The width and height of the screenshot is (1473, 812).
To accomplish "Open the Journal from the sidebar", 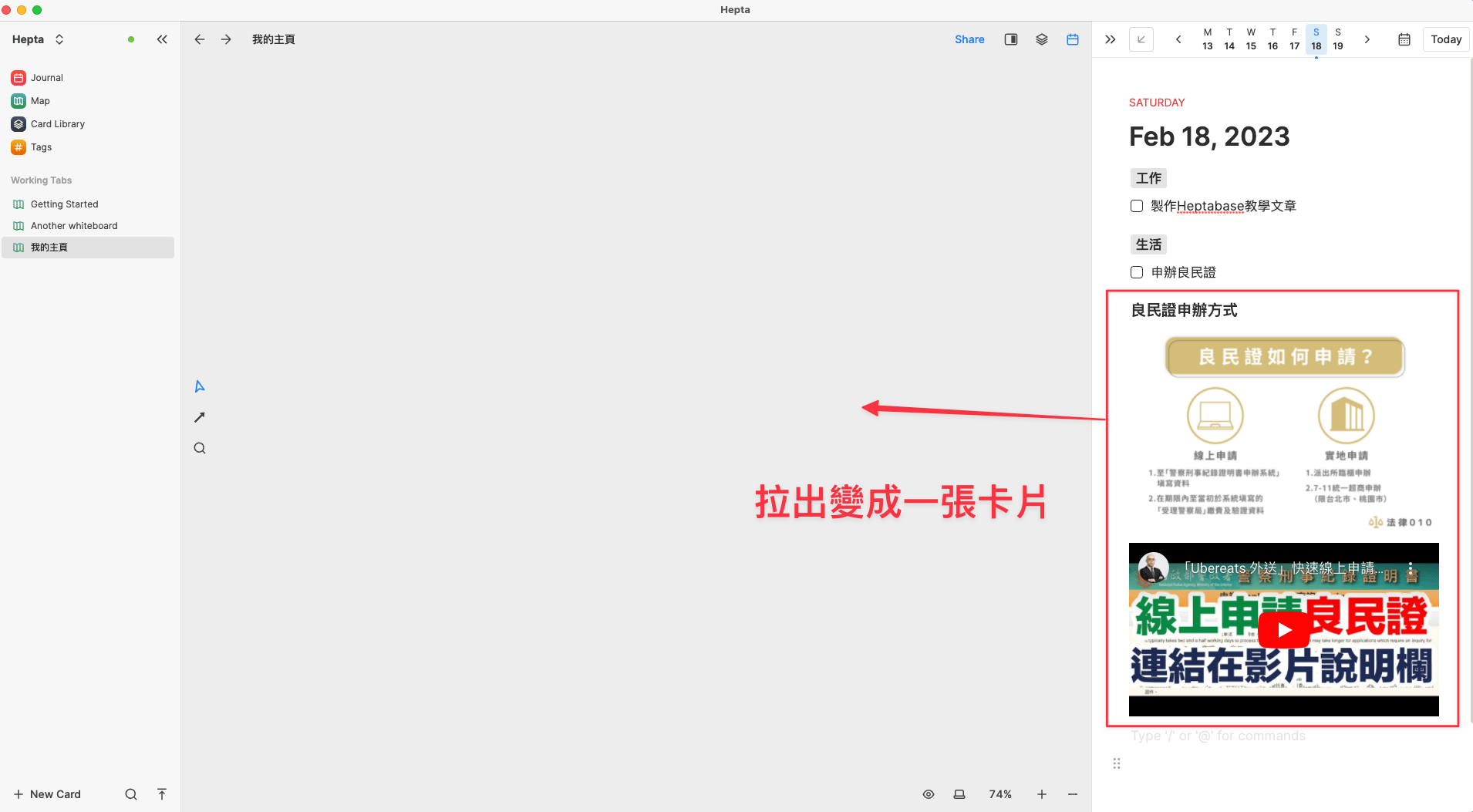I will (46, 77).
